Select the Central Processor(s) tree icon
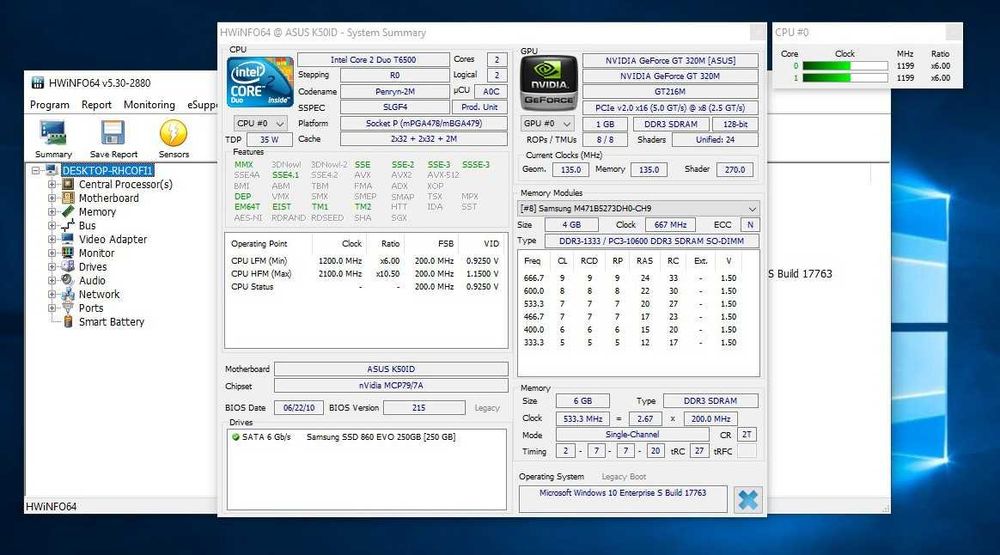This screenshot has width=1000, height=555. tap(68, 184)
